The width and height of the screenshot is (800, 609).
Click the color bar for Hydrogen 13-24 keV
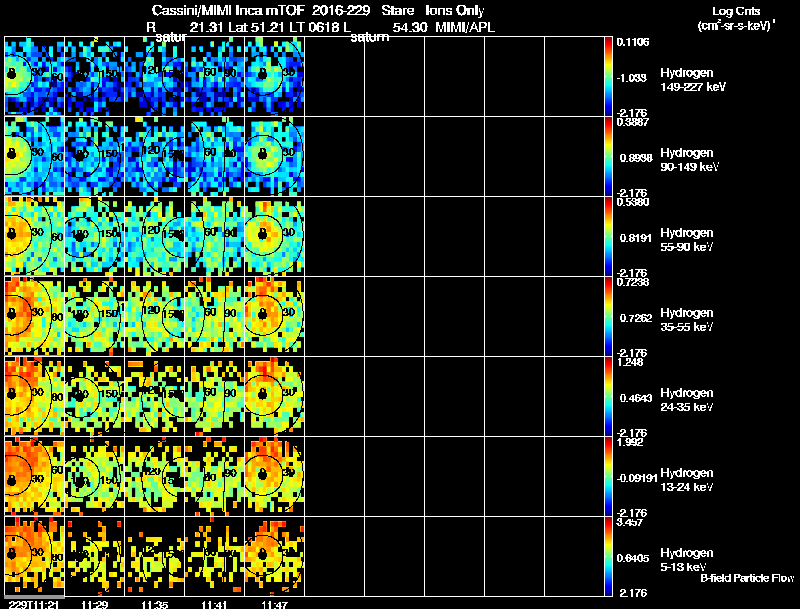tap(608, 476)
